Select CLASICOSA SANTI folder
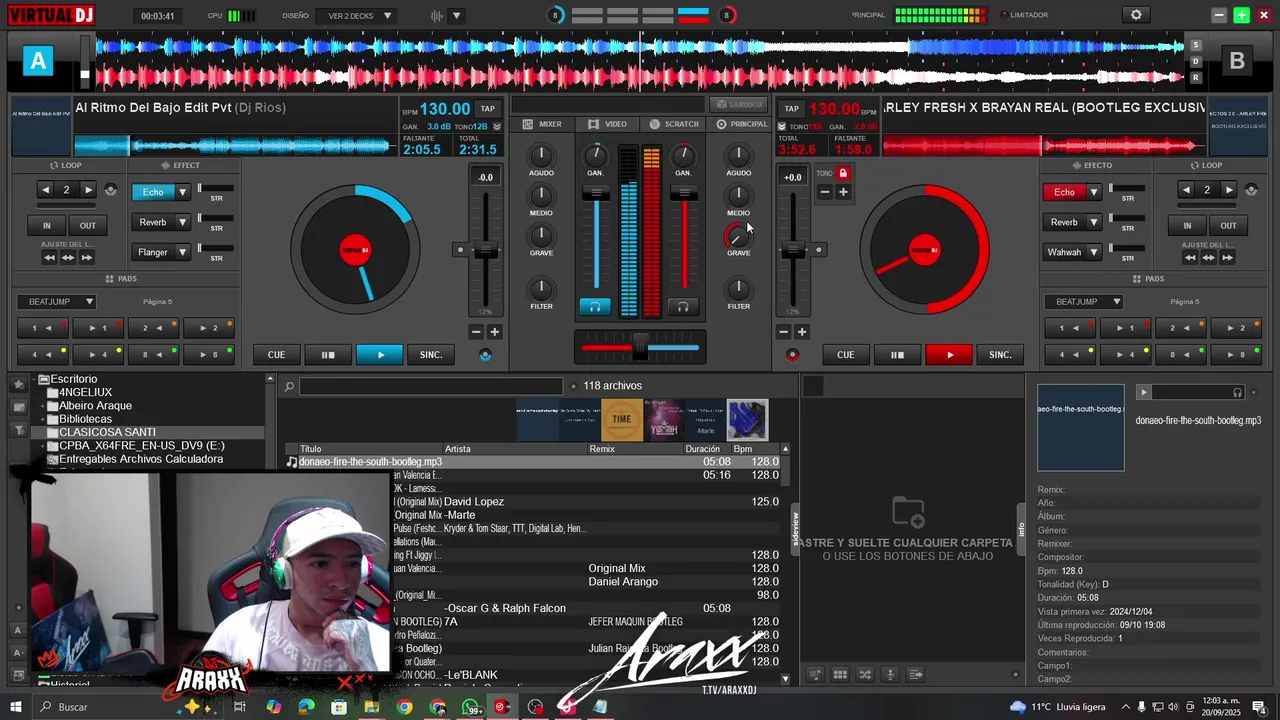1280x720 pixels. pyautogui.click(x=107, y=432)
